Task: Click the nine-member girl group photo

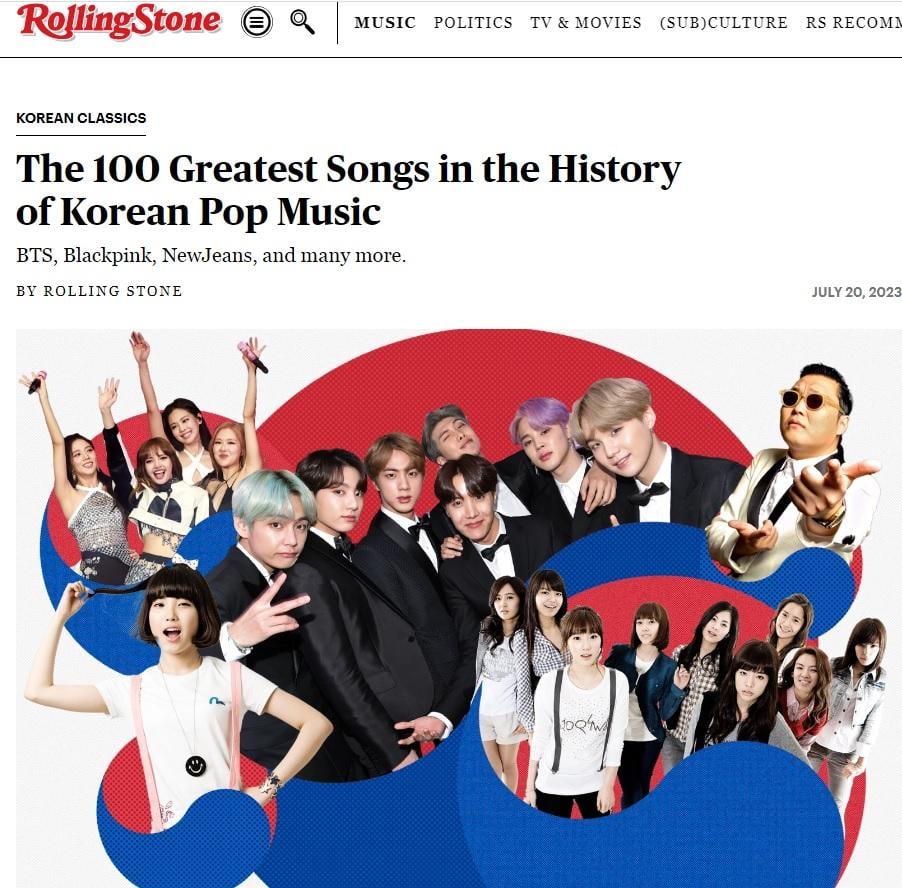Action: point(679,690)
